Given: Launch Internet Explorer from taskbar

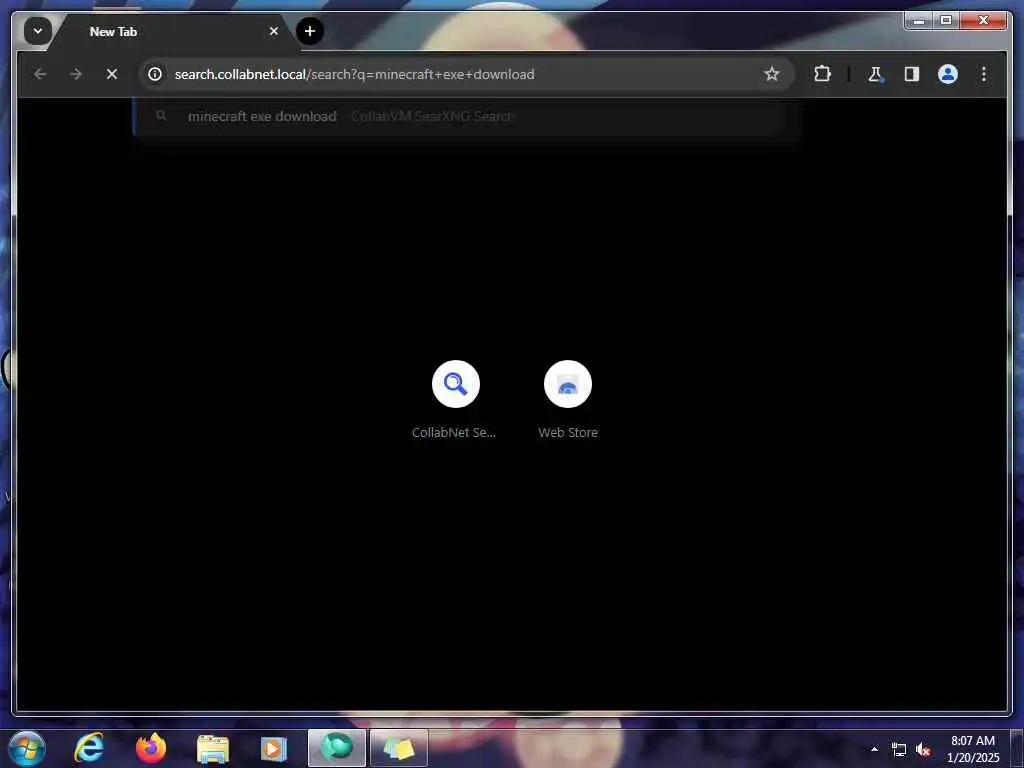Looking at the screenshot, I should [x=89, y=748].
